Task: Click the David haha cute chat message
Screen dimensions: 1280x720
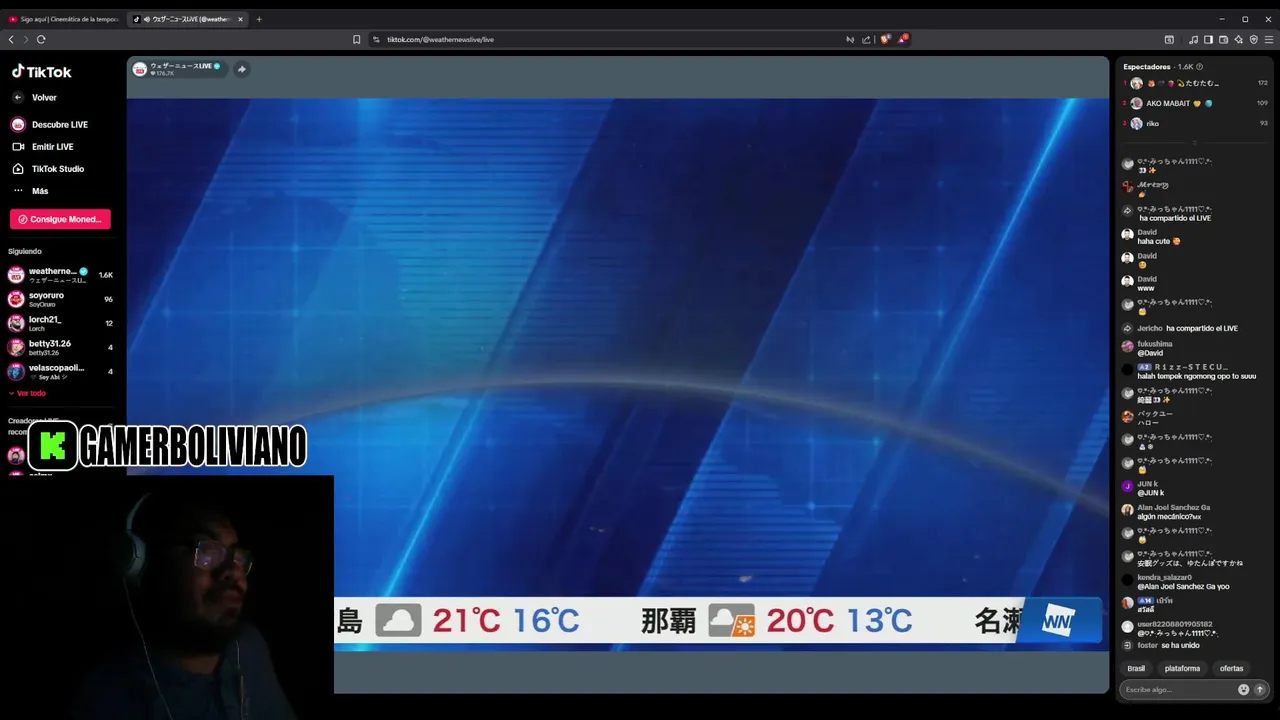Action: 1159,241
